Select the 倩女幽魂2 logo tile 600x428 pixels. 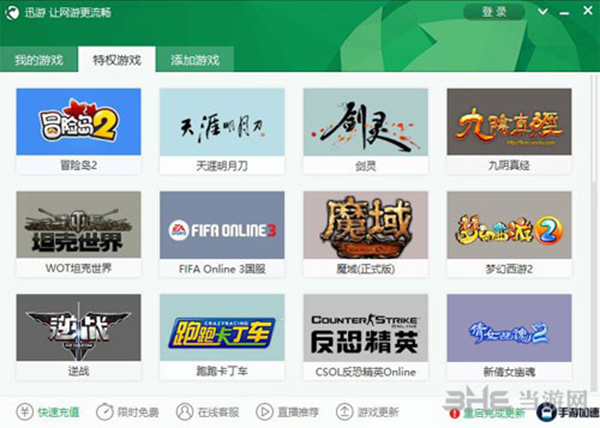point(509,327)
